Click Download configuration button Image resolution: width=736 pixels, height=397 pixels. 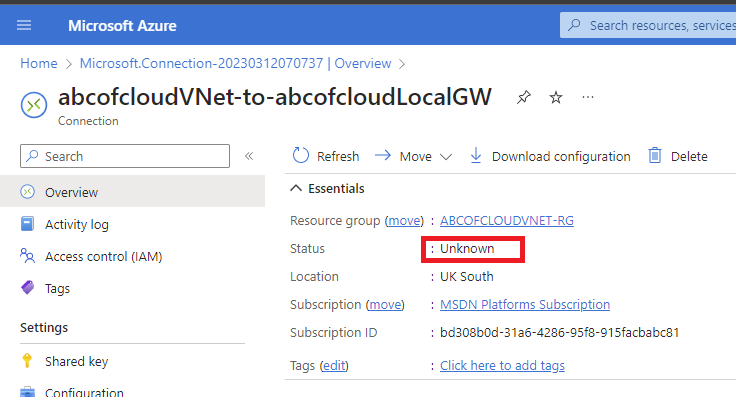coord(550,156)
